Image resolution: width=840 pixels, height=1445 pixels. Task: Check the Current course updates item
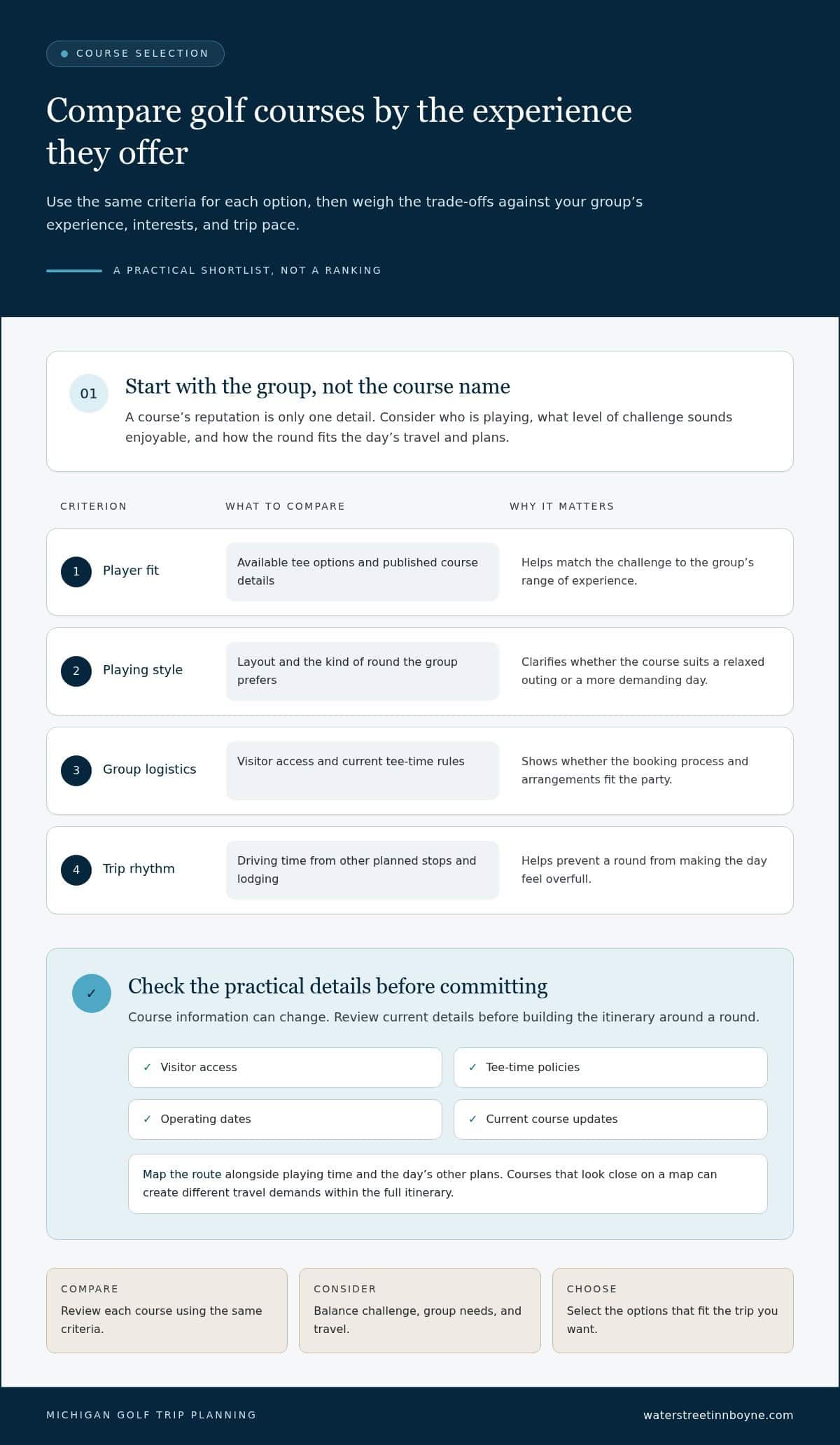coord(610,1119)
